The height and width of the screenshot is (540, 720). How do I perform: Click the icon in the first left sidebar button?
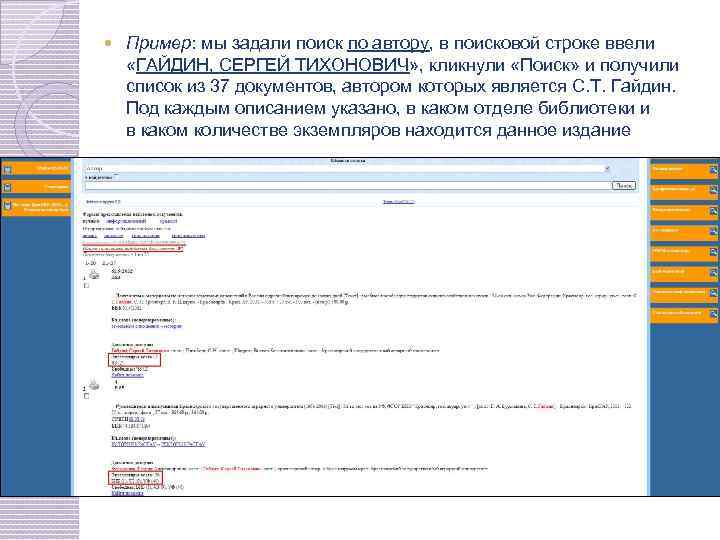[7, 170]
